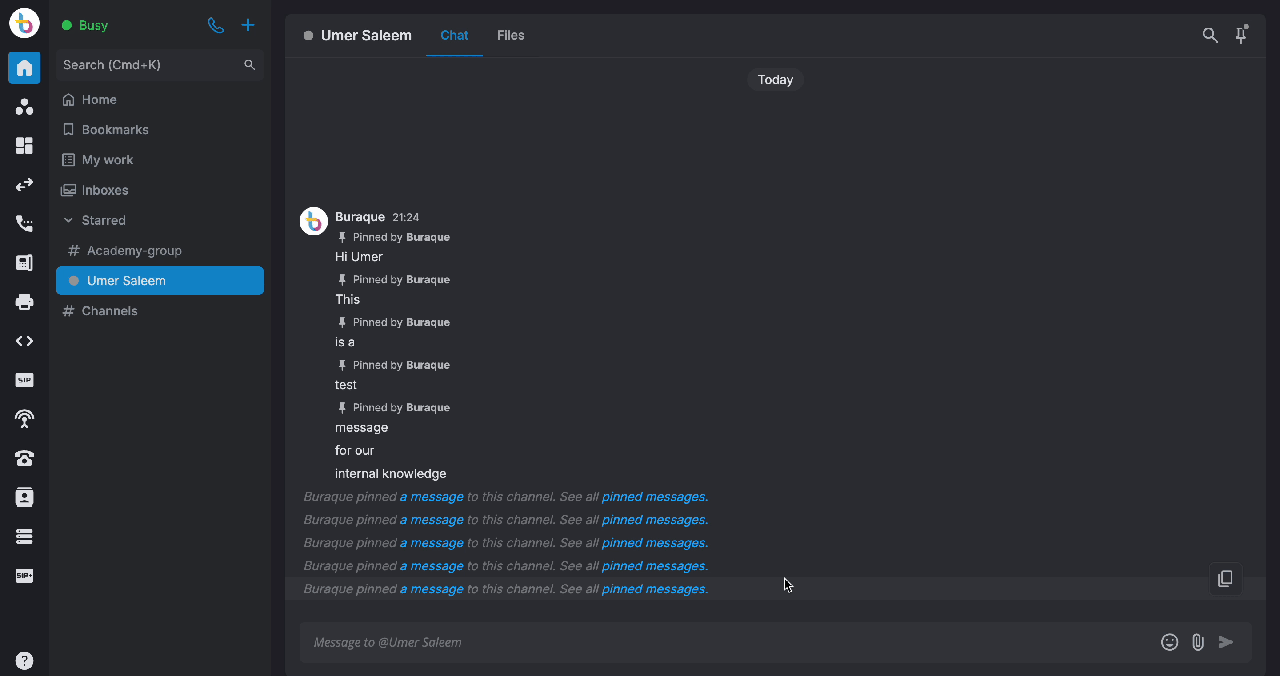Viewport: 1280px width, 676px height.
Task: Open pinned messages pin icon in header
Action: point(1241,35)
